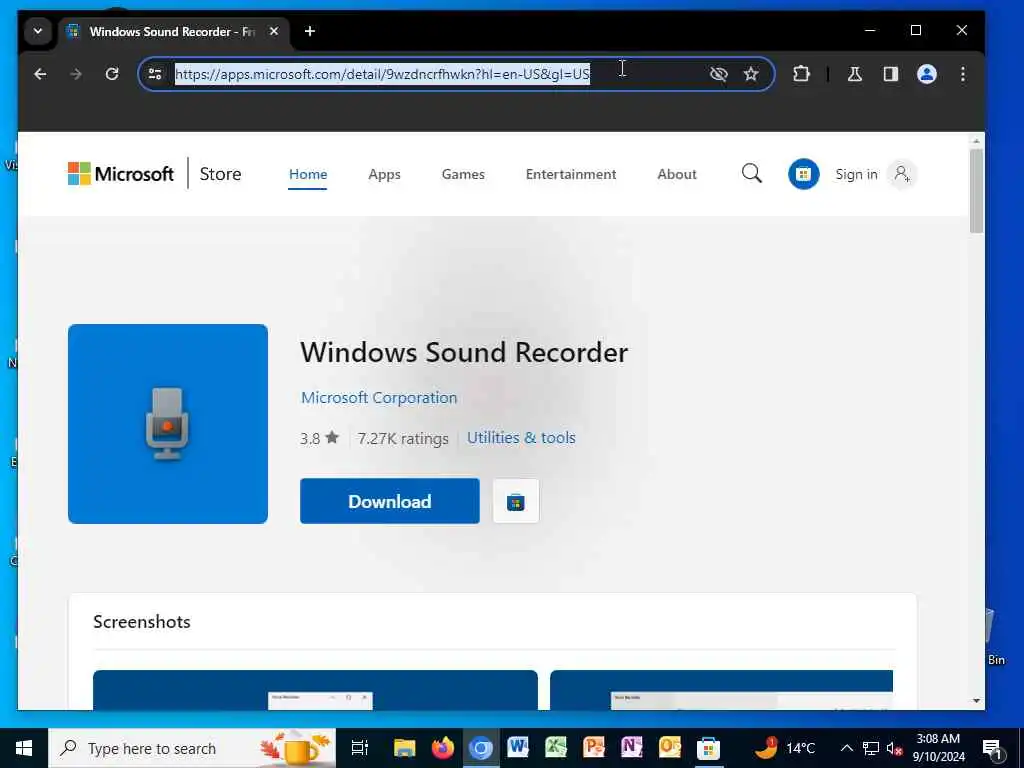1024x768 pixels.
Task: Click the Sound Recorder microphone app tile
Action: point(168,424)
